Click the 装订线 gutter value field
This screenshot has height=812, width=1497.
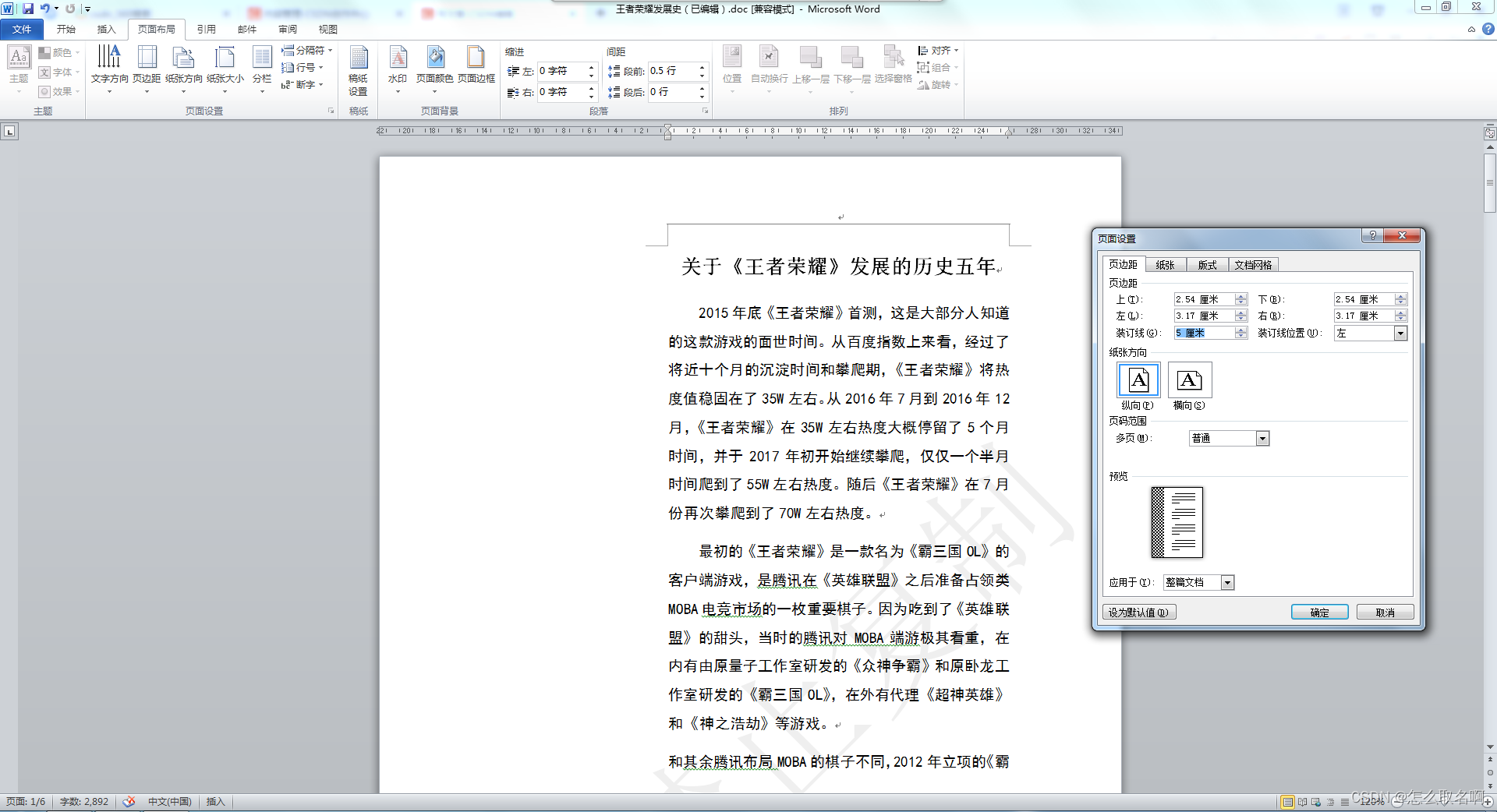tap(1204, 333)
